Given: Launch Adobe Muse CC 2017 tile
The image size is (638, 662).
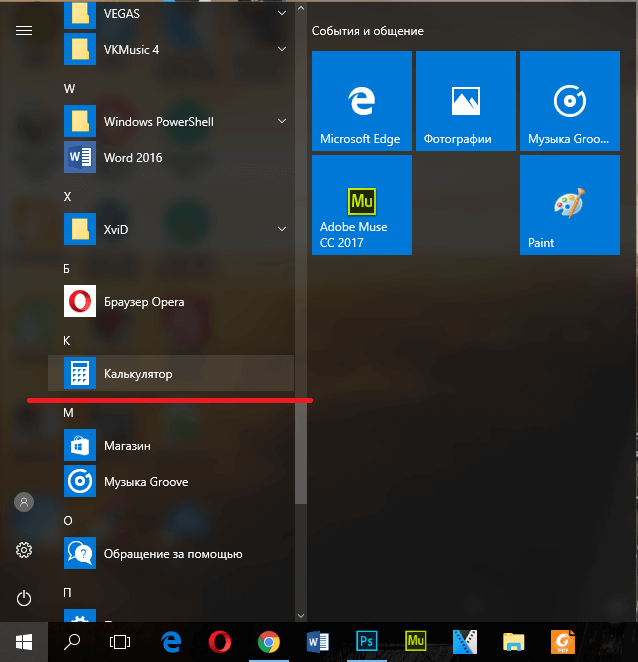Looking at the screenshot, I should (x=362, y=205).
